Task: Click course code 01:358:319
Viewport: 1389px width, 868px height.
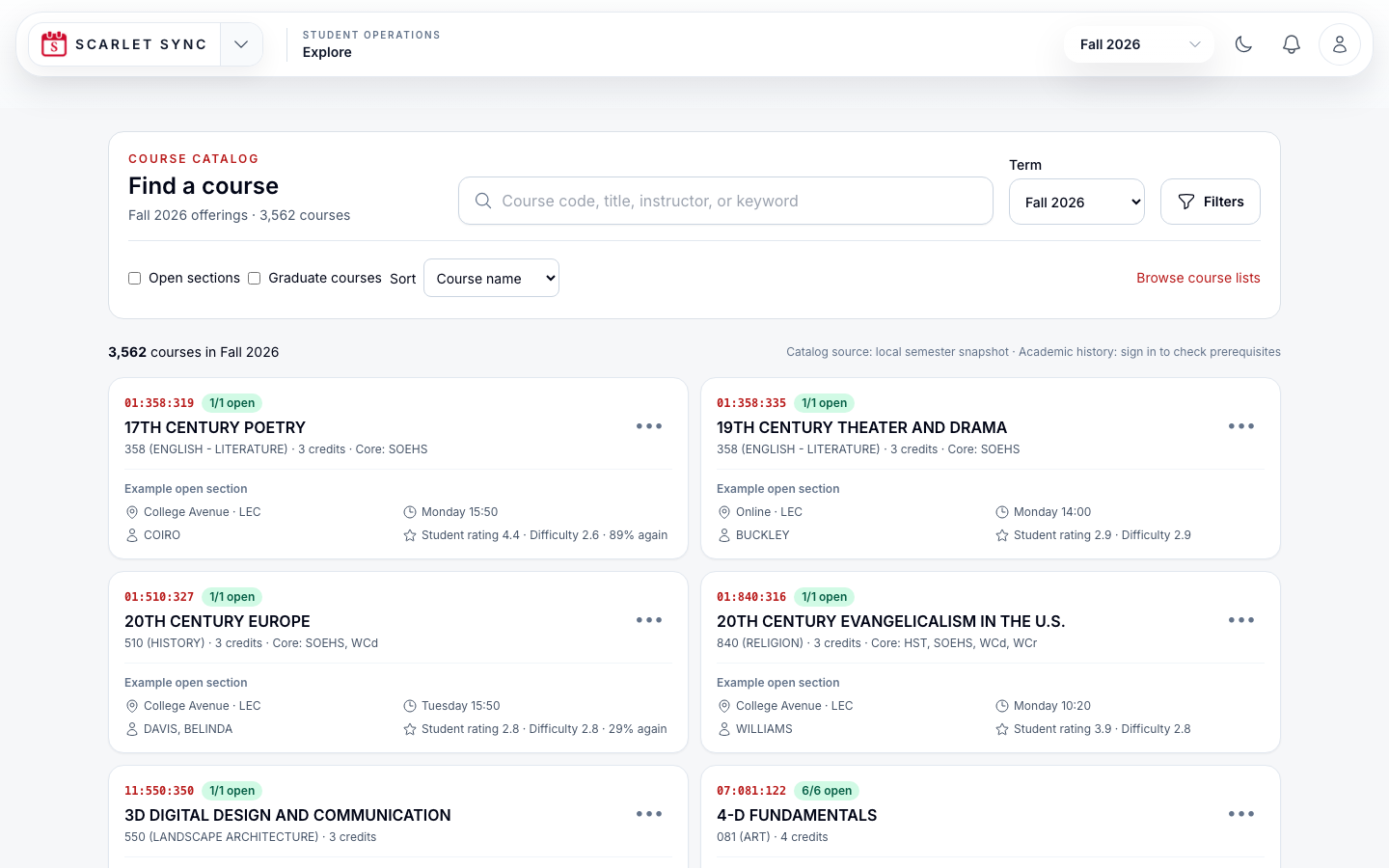Action: tap(159, 403)
